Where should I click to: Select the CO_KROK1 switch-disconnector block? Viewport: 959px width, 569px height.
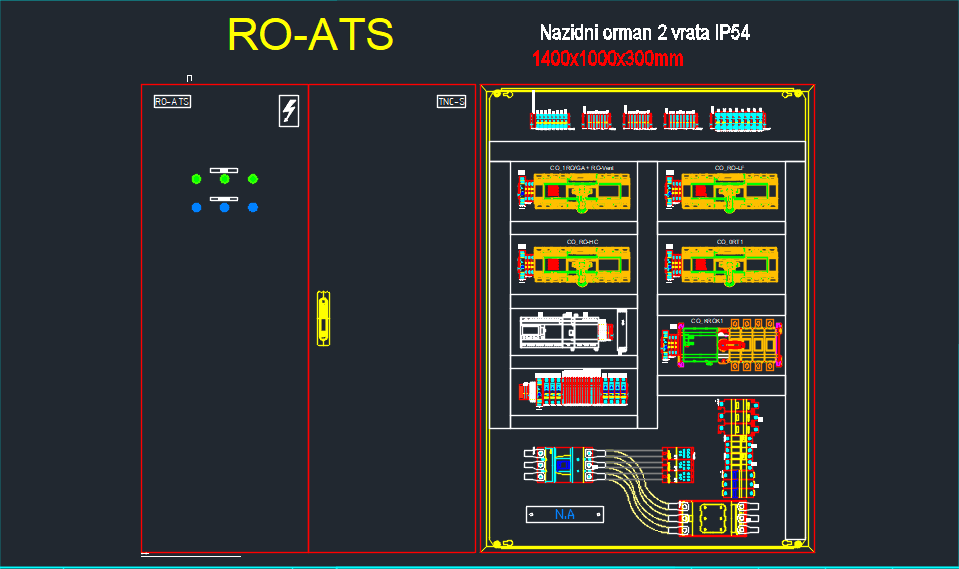[720, 344]
